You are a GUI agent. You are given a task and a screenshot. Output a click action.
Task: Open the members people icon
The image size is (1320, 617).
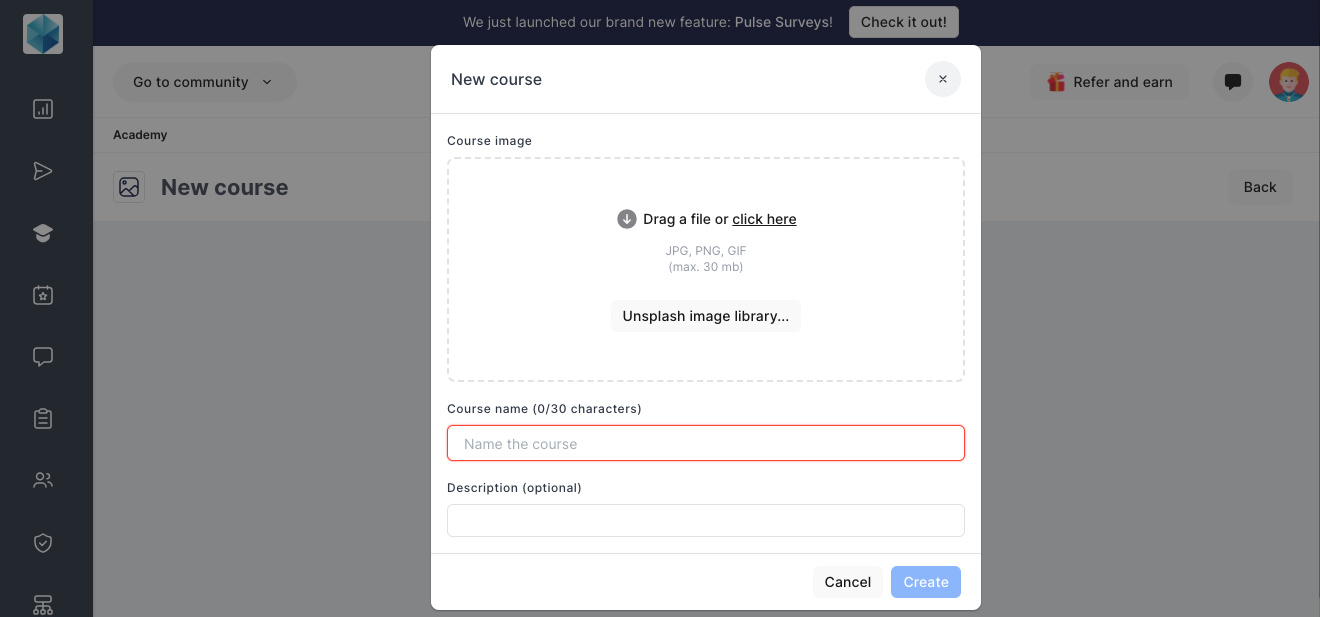43,480
